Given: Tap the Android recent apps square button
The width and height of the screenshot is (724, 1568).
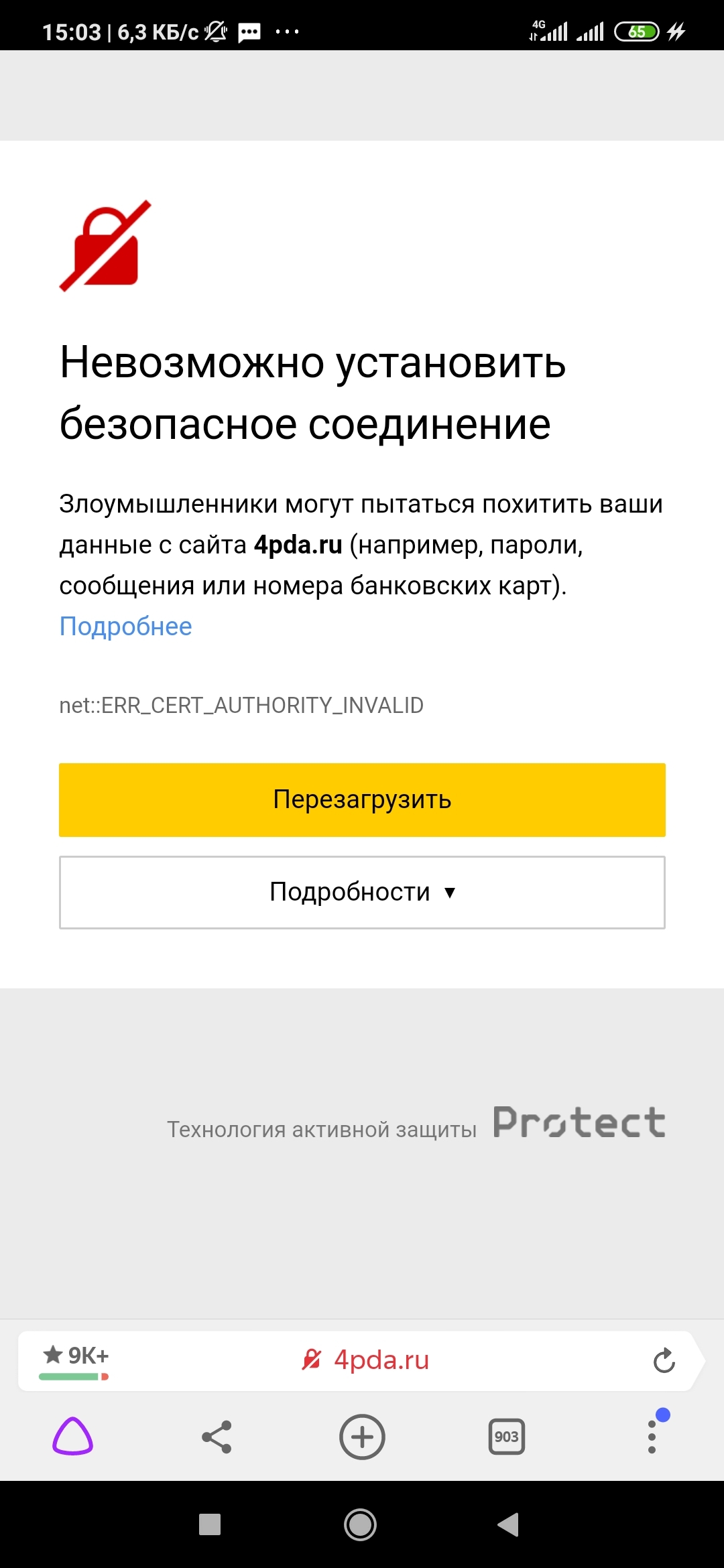Looking at the screenshot, I should coord(210,1524).
